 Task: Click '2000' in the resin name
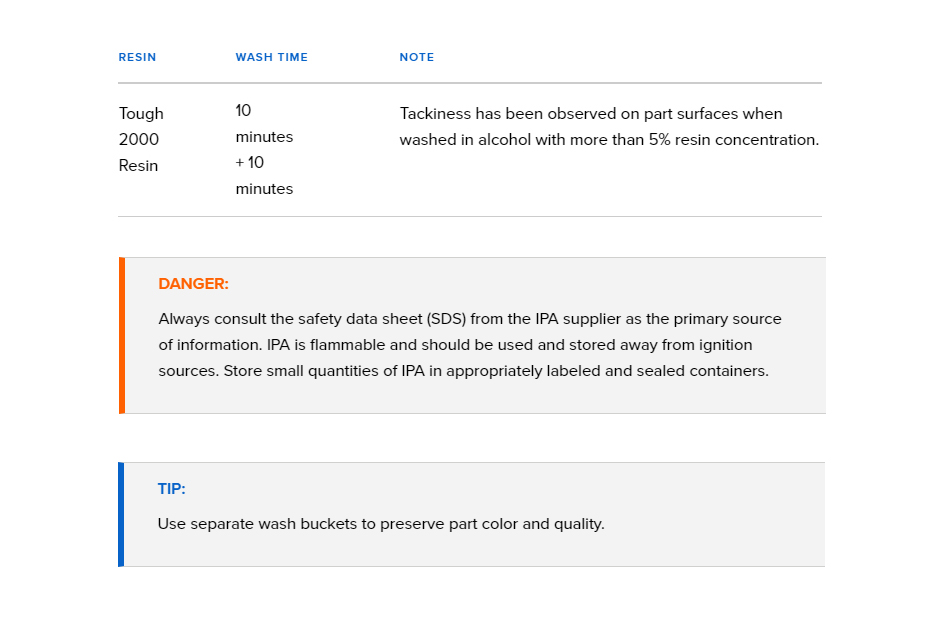pyautogui.click(x=138, y=140)
